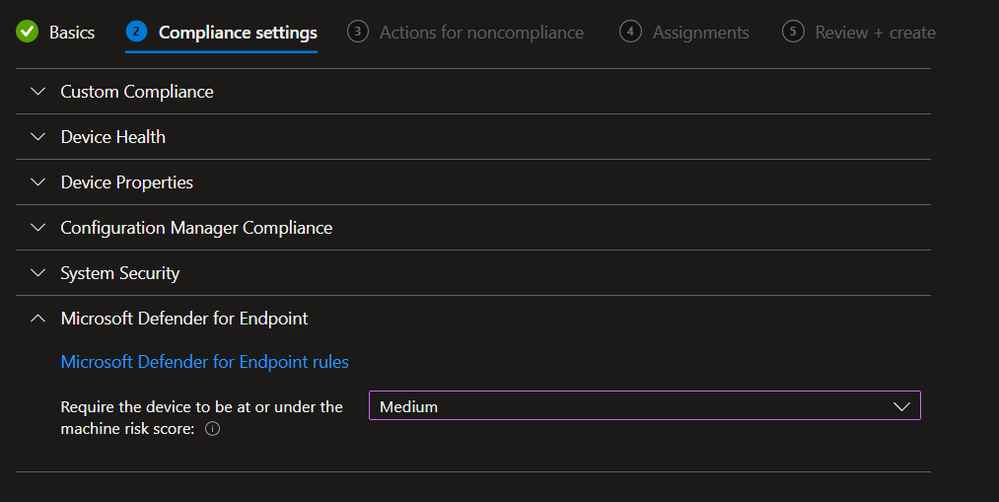The width and height of the screenshot is (999, 502).
Task: Click the System Security section header
Action: (120, 273)
